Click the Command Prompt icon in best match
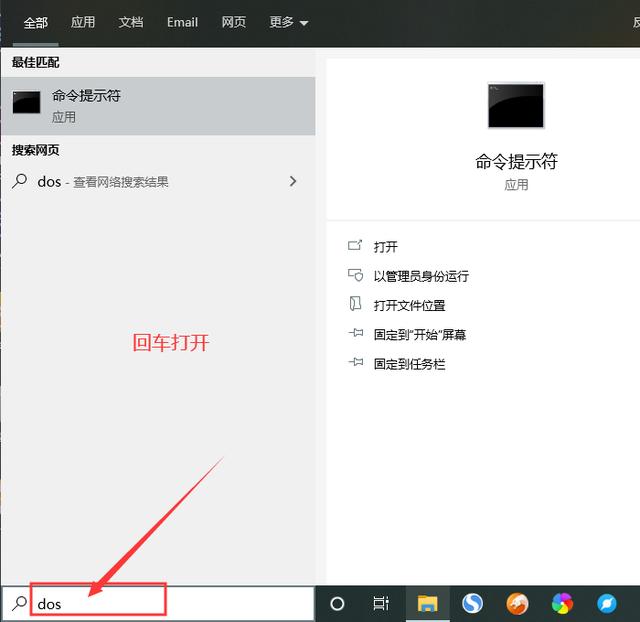This screenshot has height=622, width=640. (x=27, y=102)
